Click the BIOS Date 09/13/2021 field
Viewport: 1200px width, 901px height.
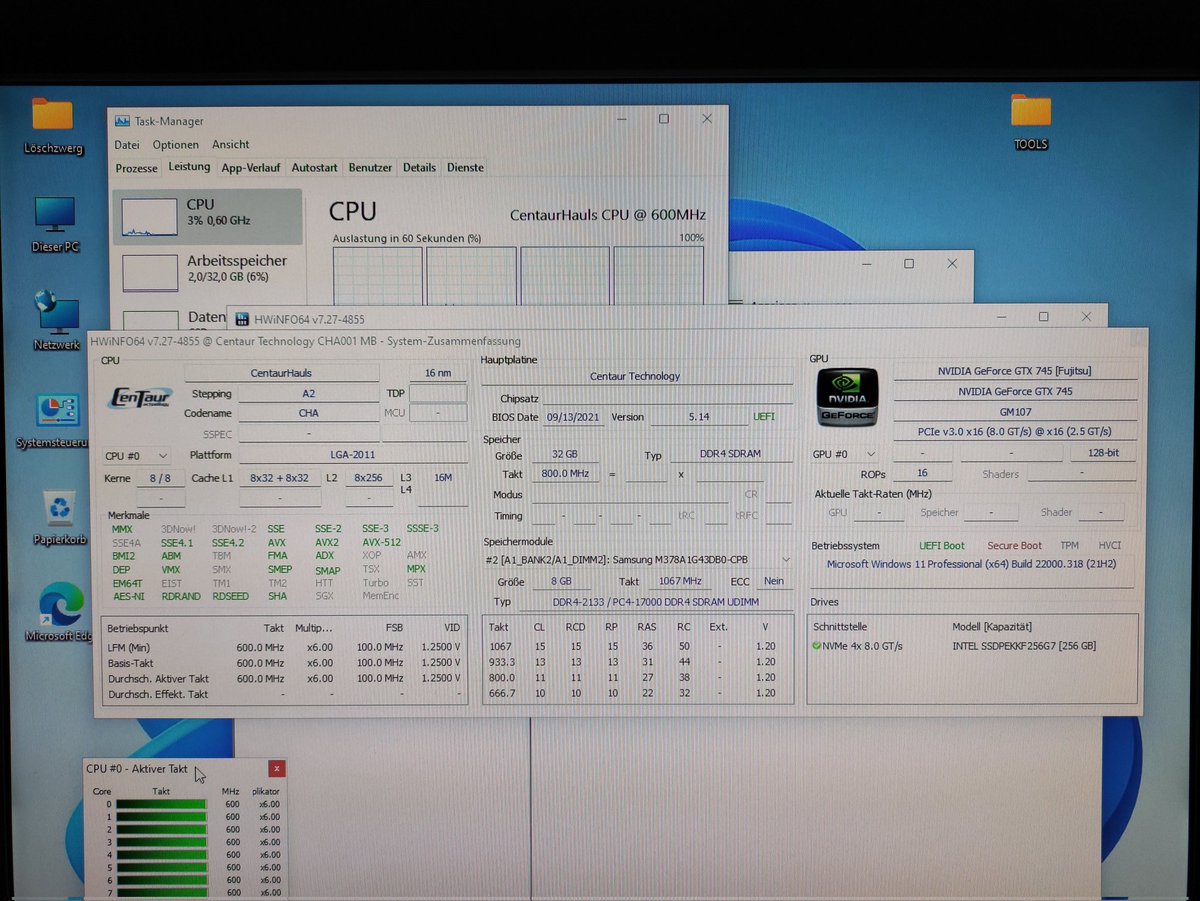click(572, 417)
